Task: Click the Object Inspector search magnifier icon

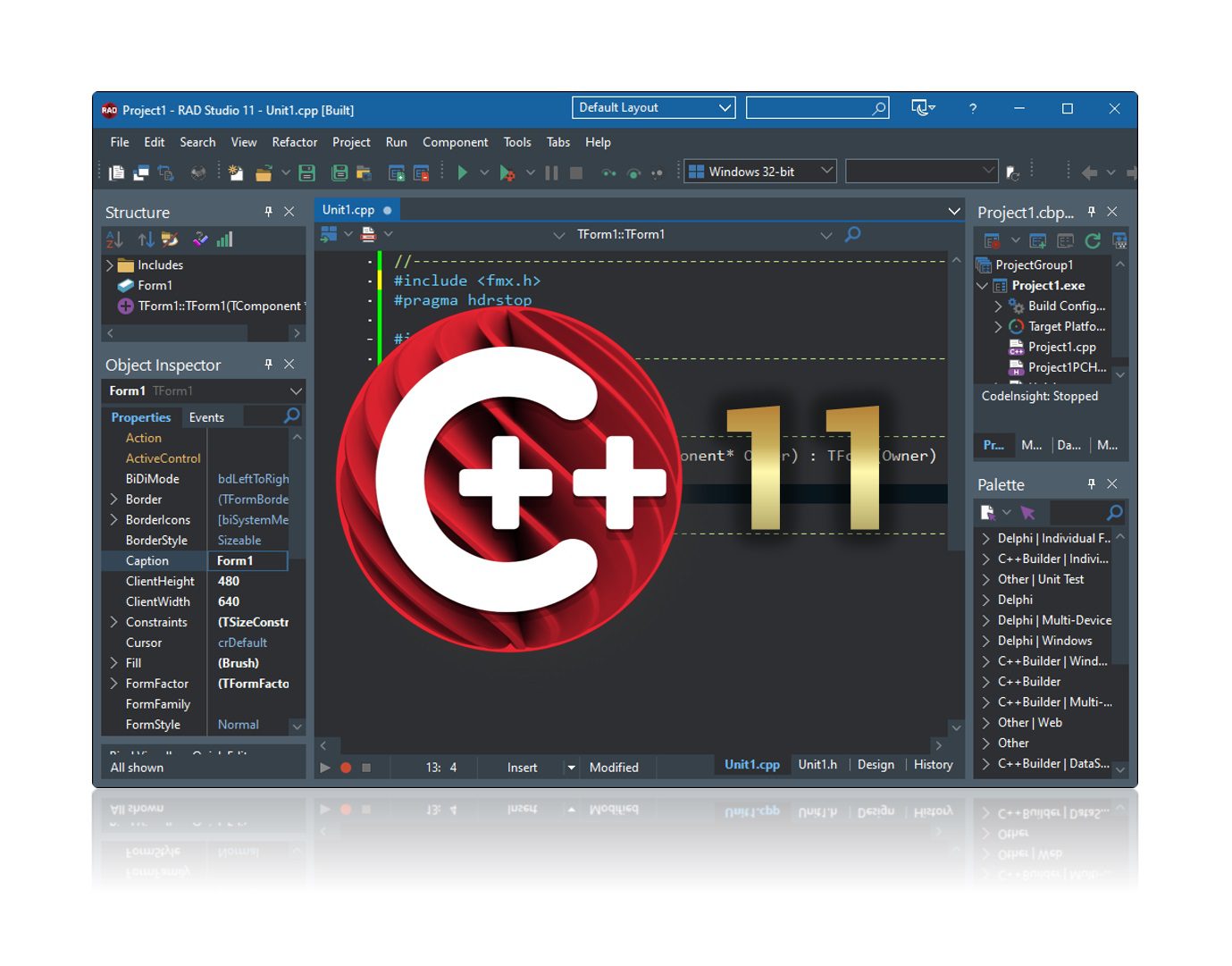Action: (291, 416)
